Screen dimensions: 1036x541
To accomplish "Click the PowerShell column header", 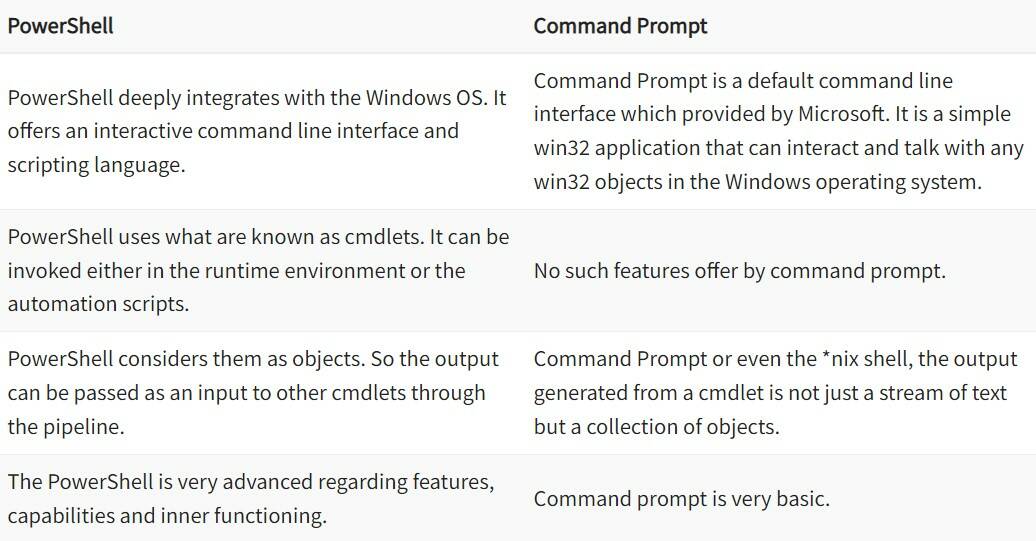I will (60, 26).
